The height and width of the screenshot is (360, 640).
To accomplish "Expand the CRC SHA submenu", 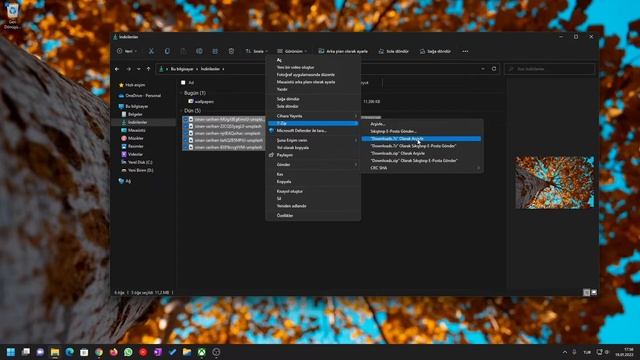I will coord(422,168).
